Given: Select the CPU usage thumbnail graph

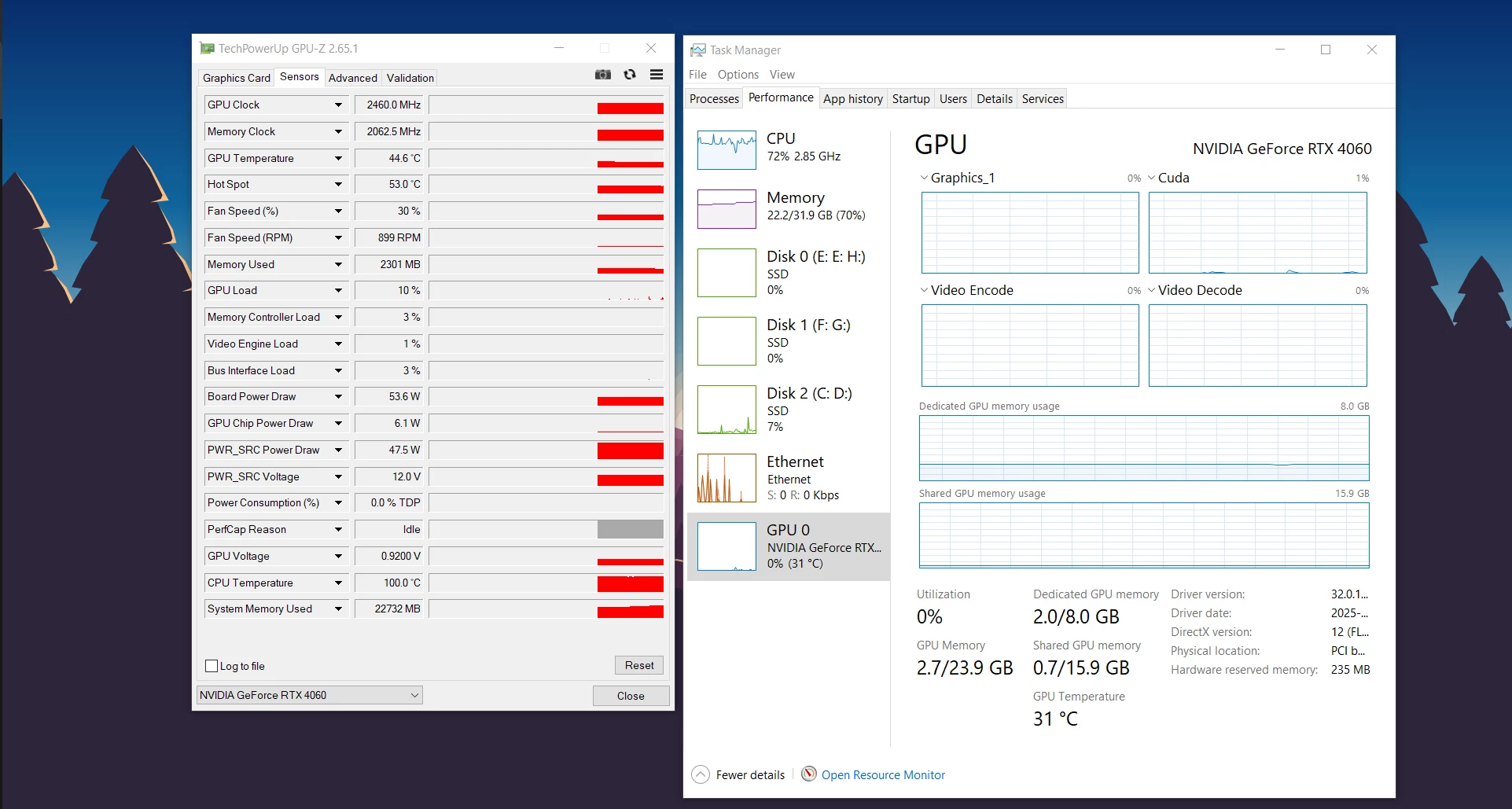Looking at the screenshot, I should pos(727,150).
